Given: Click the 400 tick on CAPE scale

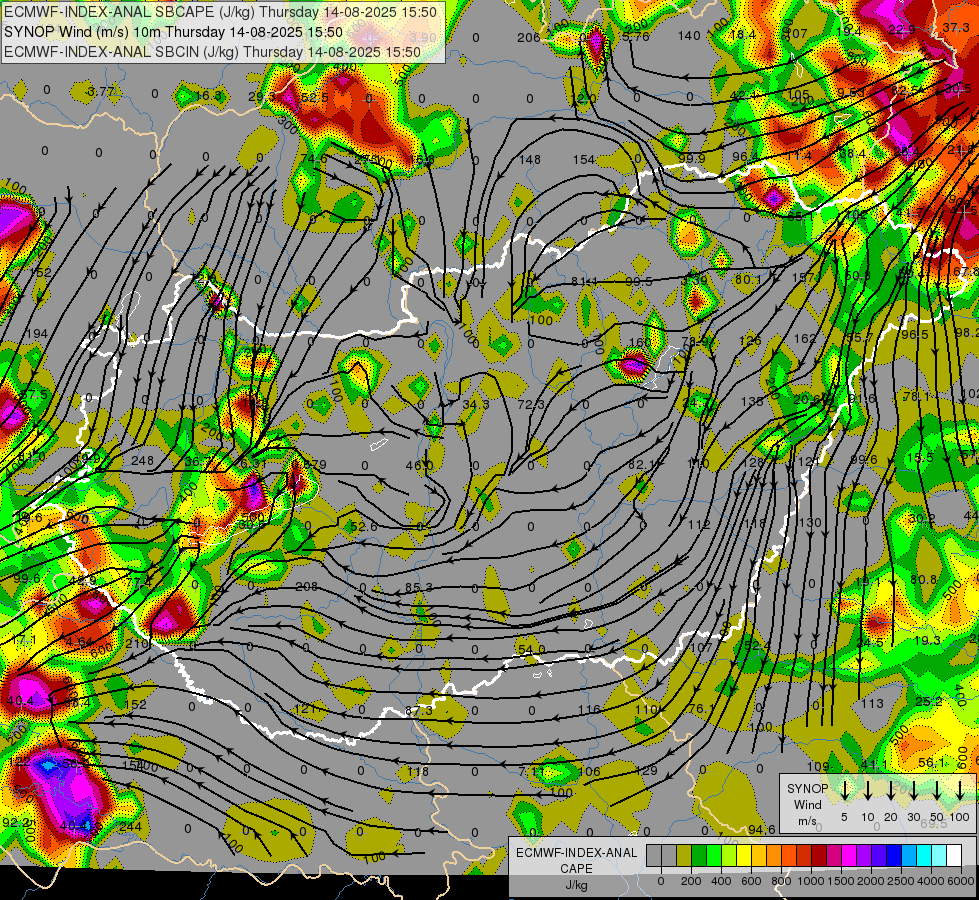Looking at the screenshot, I should (721, 881).
